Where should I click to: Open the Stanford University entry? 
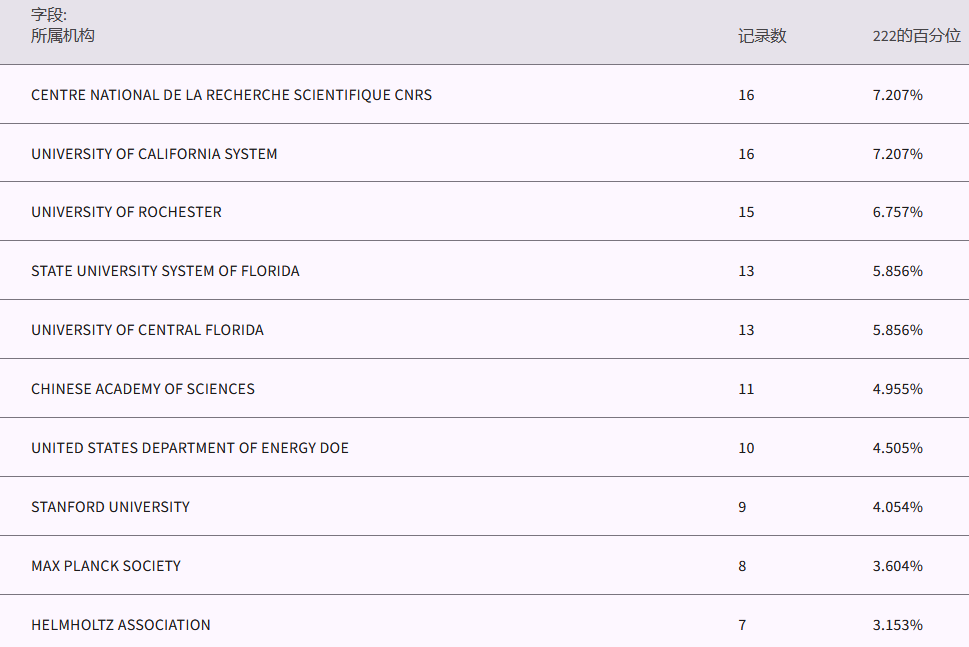point(110,507)
